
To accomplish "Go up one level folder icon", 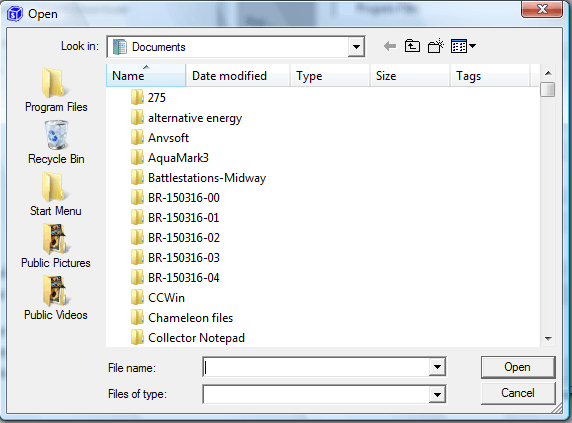I will 412,46.
